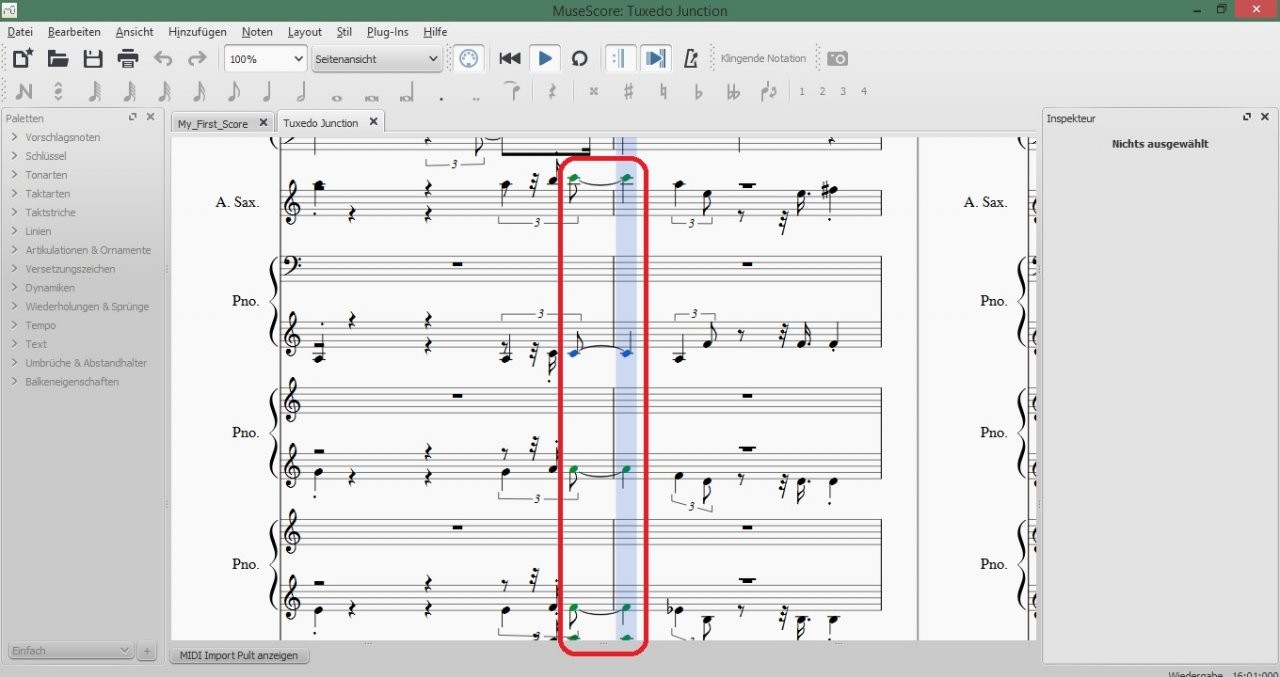Close the Paletten panel
This screenshot has height=677, width=1280.
coord(150,117)
